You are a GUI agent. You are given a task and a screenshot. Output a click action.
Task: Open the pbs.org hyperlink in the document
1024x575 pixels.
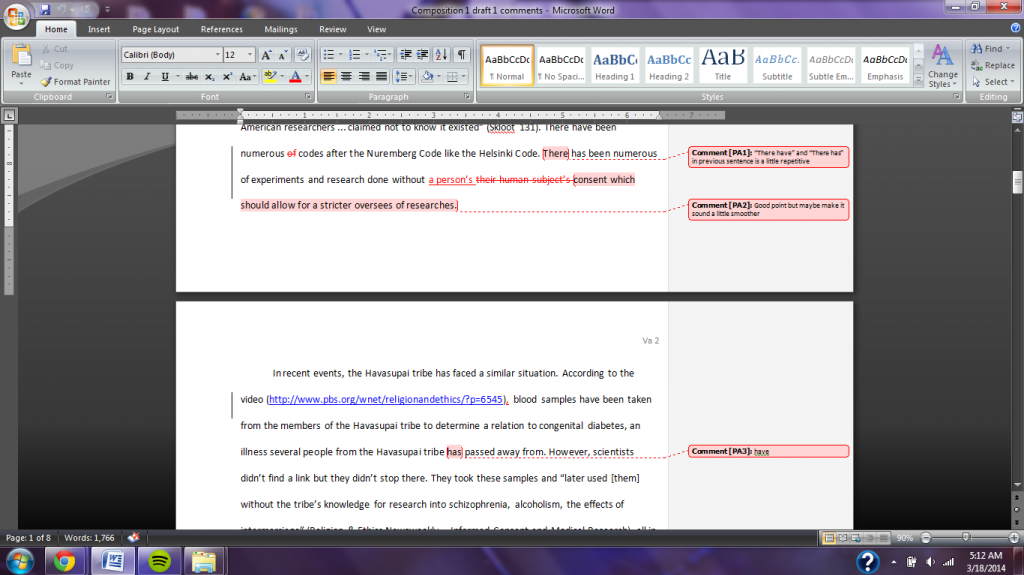point(388,400)
